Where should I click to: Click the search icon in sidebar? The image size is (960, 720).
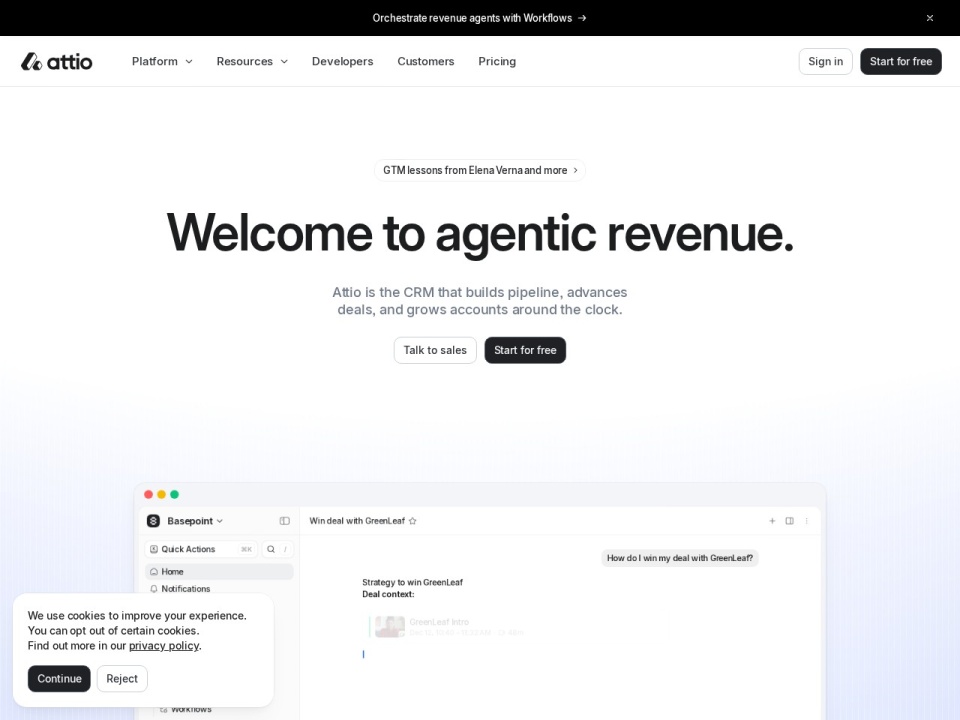point(271,549)
